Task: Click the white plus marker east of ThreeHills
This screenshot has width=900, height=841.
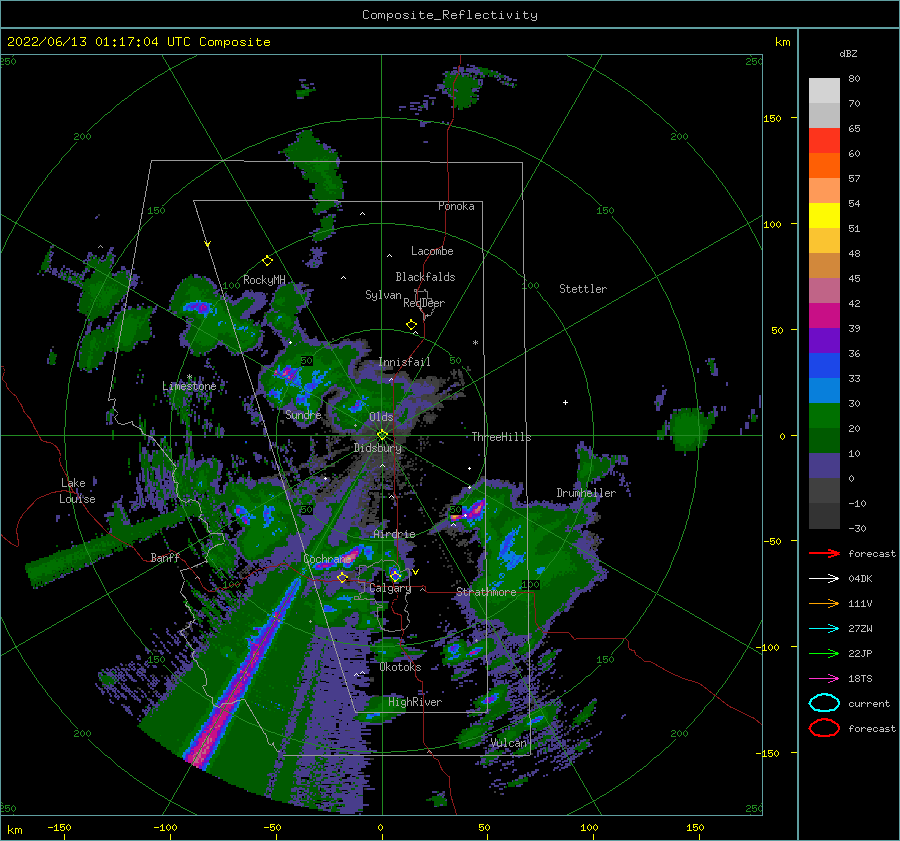Action: point(565,402)
